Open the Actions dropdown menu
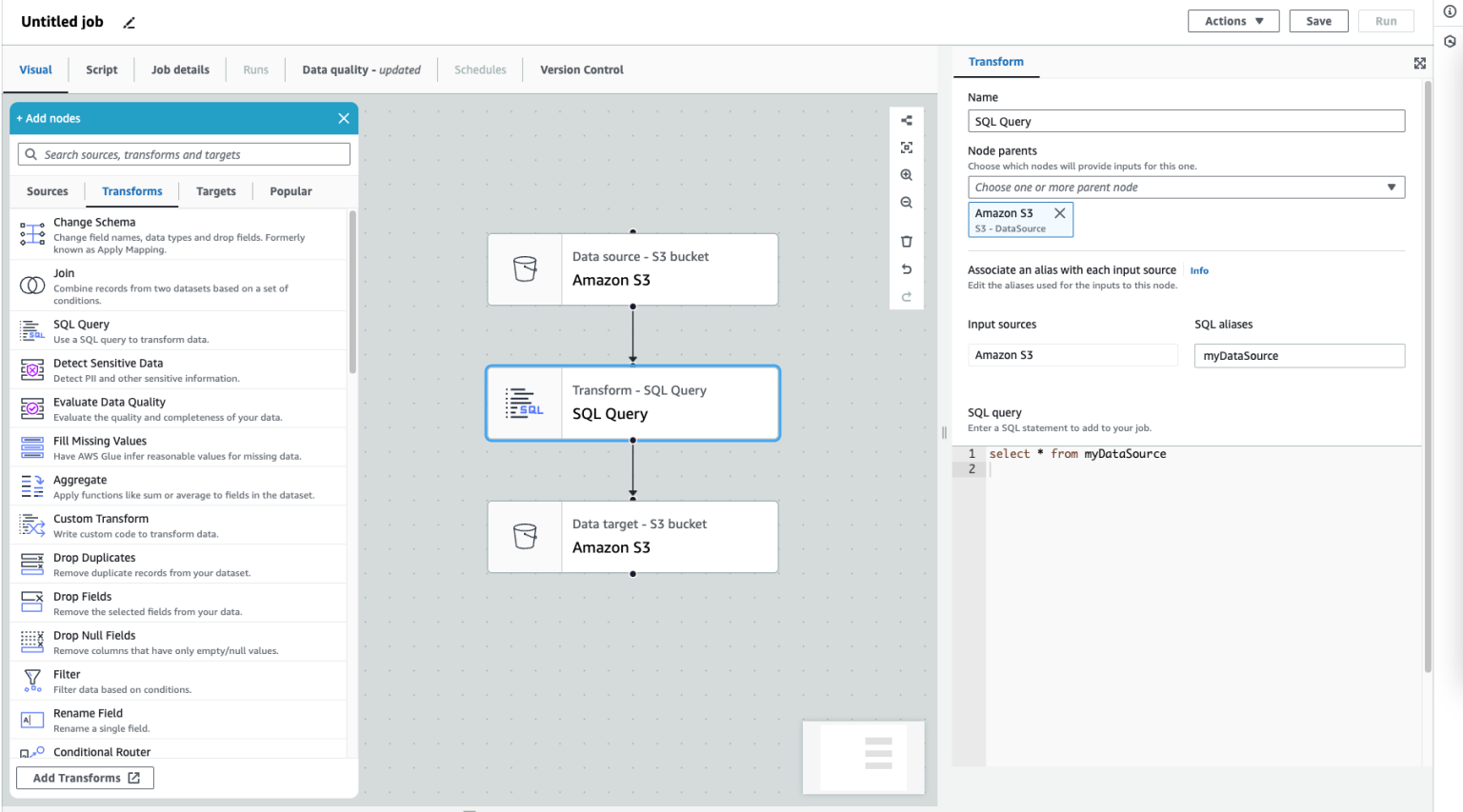The height and width of the screenshot is (812, 1463). (x=1233, y=21)
